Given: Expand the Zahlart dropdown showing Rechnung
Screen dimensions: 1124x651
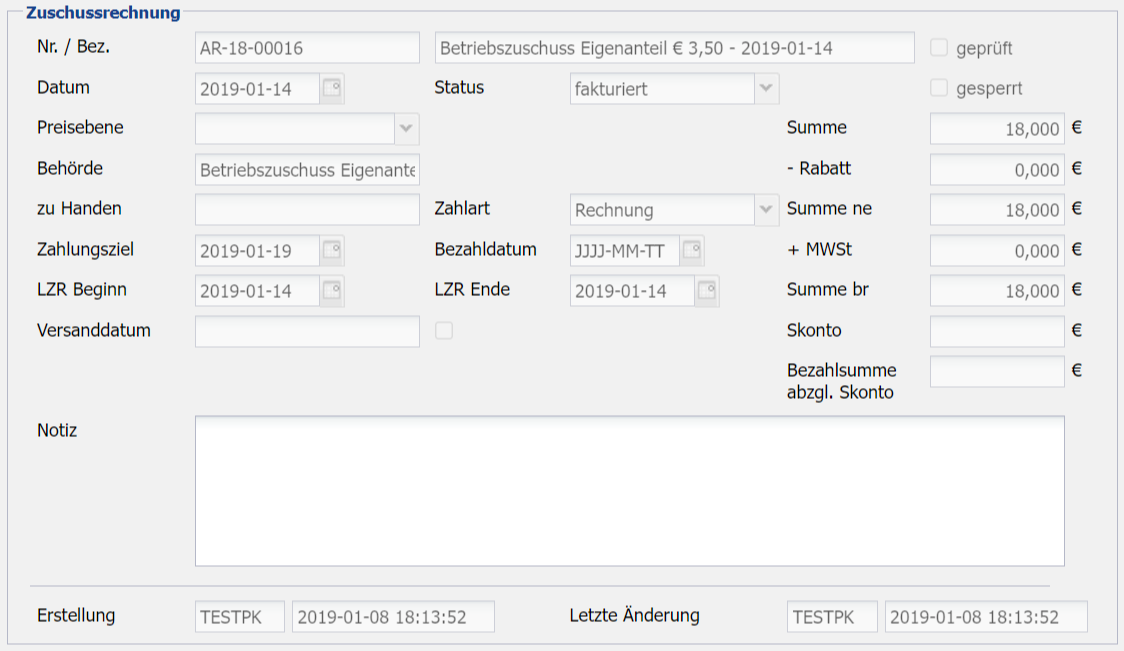Looking at the screenshot, I should pos(767,209).
